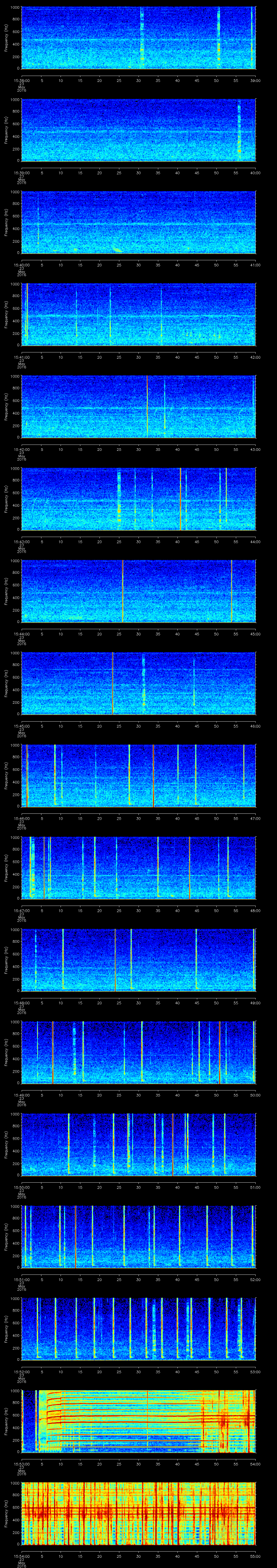The height and width of the screenshot is (1568, 277).
Task: Open the spectrogram panel starting at 15:40:00
Action: click(x=138, y=222)
